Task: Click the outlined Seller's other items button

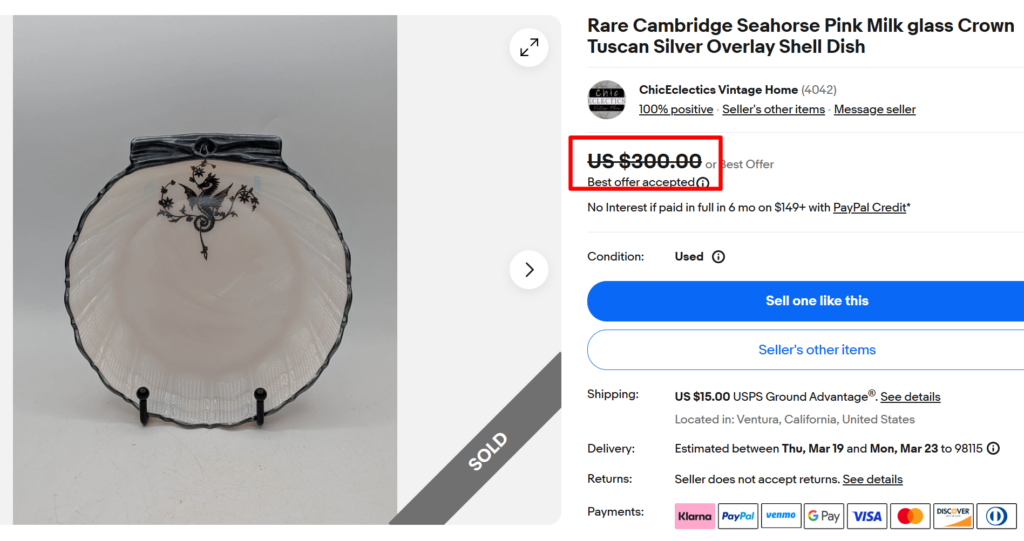Action: coord(816,350)
